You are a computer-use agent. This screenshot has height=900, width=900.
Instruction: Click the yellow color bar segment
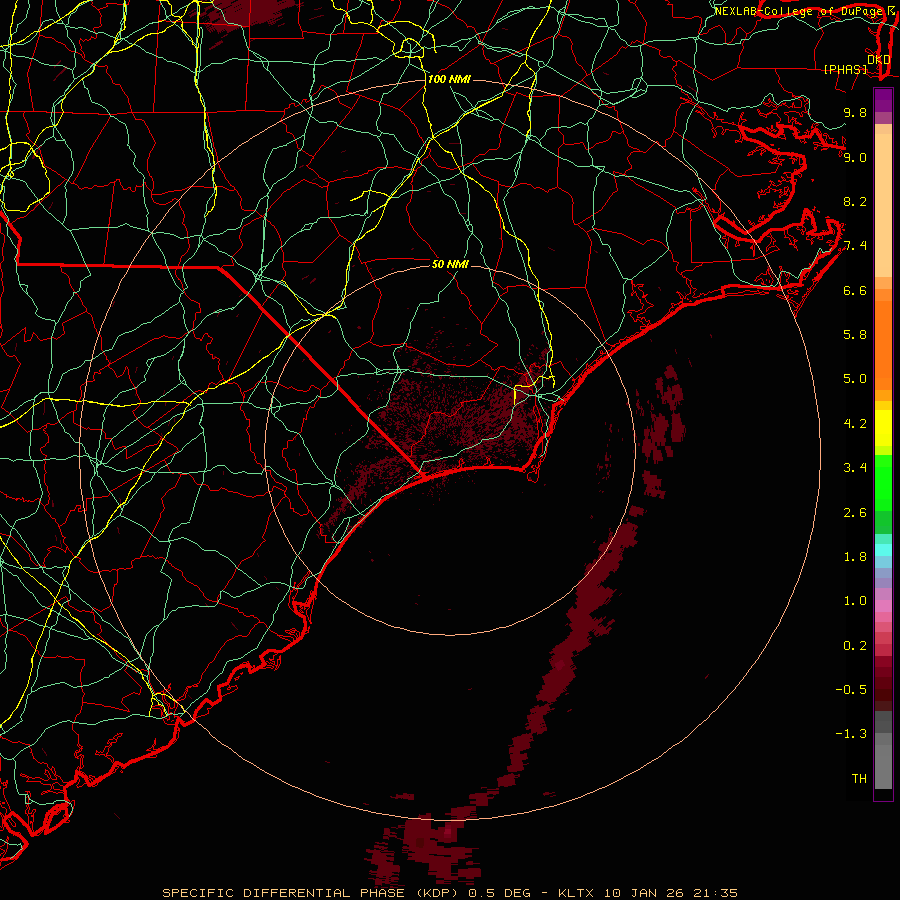883,428
